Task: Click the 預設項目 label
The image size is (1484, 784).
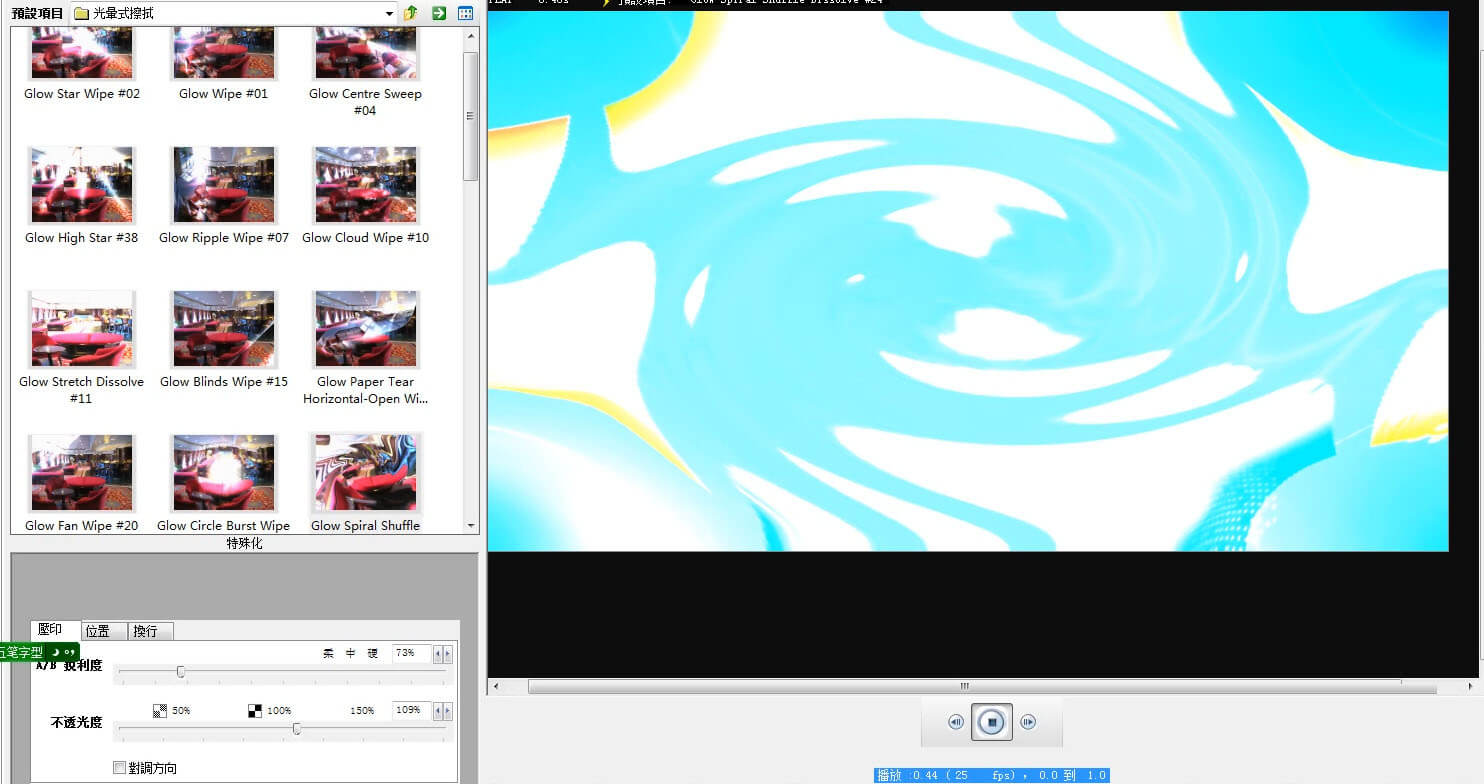Action: pos(37,14)
